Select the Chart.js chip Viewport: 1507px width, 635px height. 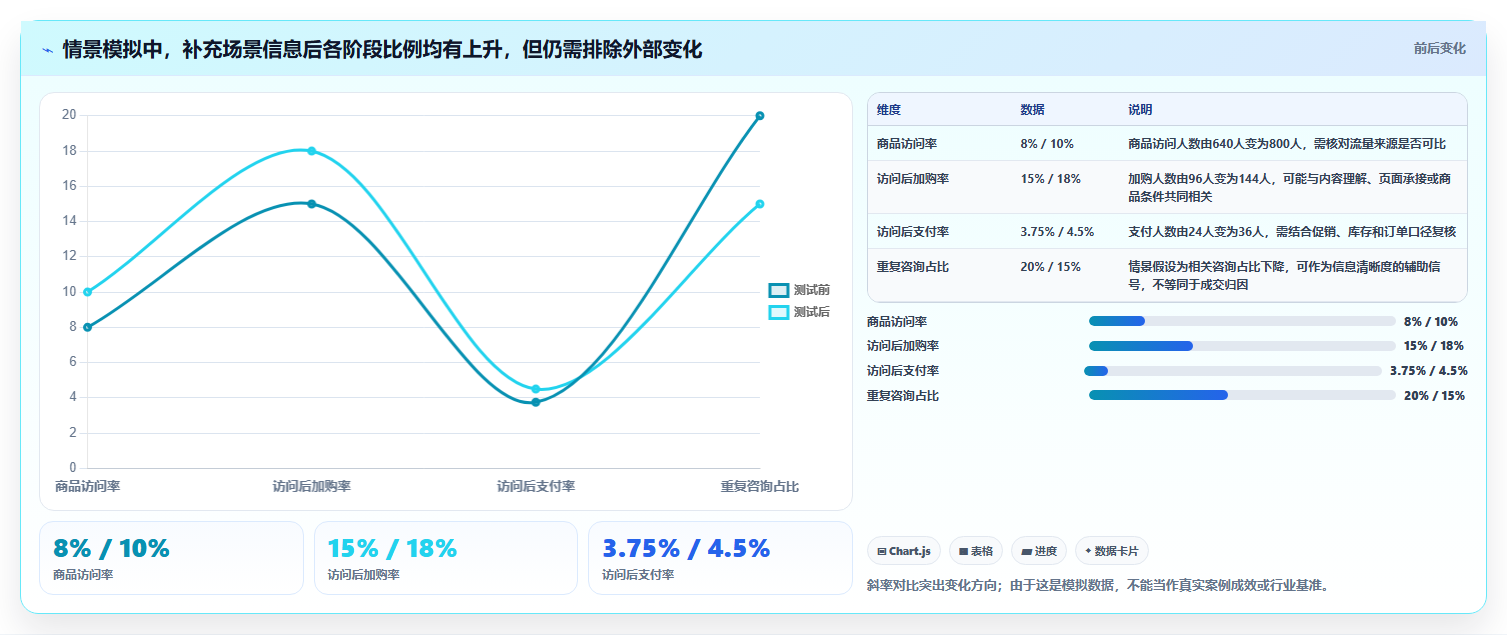904,551
